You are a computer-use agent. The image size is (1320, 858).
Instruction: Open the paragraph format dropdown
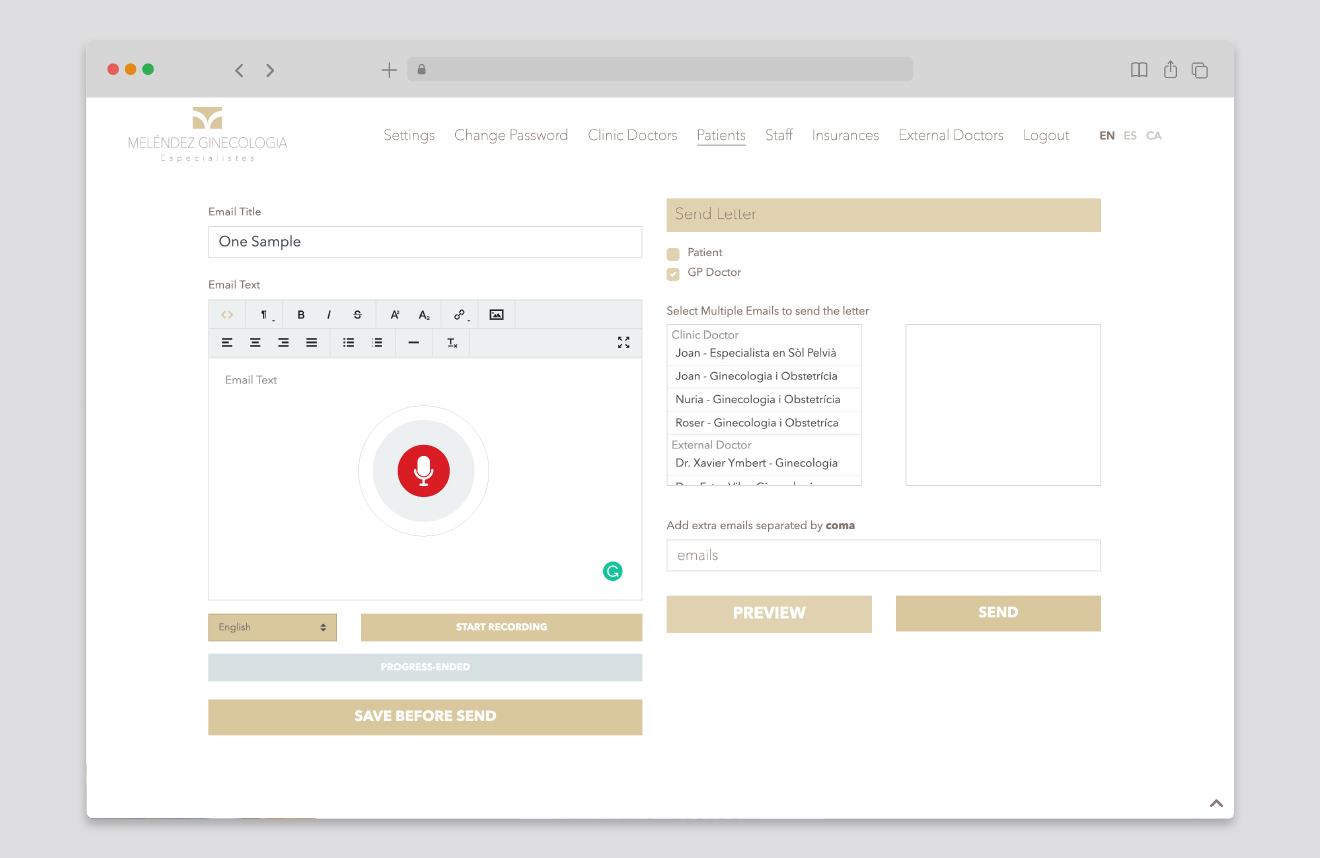(265, 315)
